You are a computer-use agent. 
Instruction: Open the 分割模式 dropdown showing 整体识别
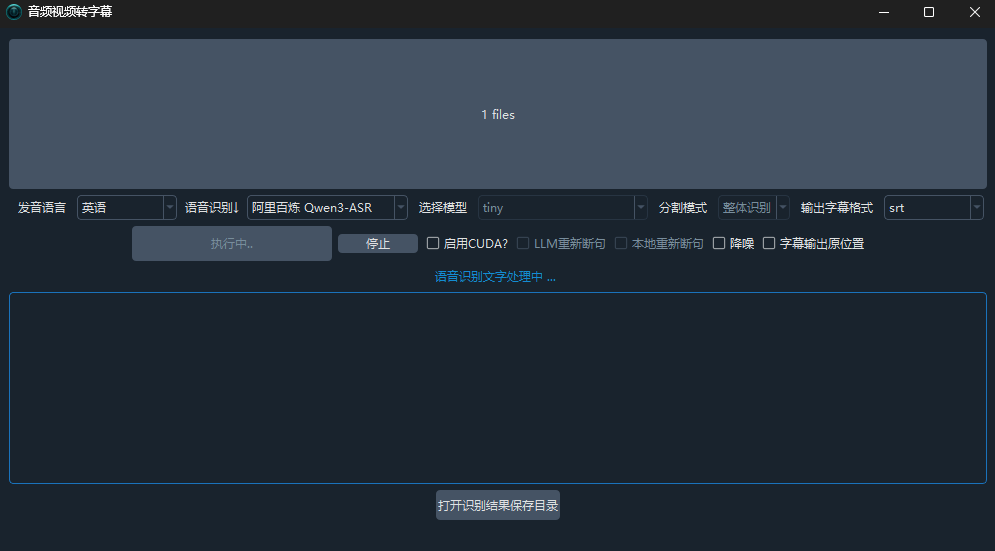753,208
